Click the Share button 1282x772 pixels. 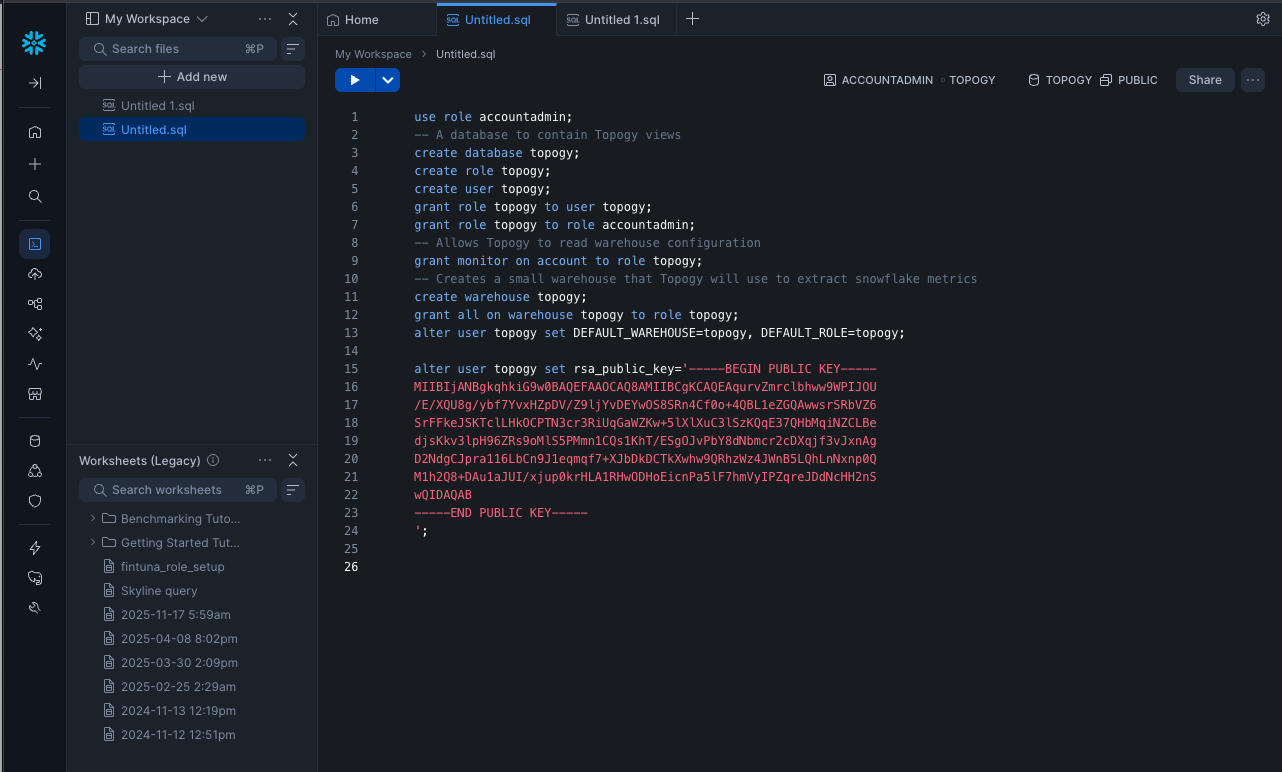(1205, 80)
